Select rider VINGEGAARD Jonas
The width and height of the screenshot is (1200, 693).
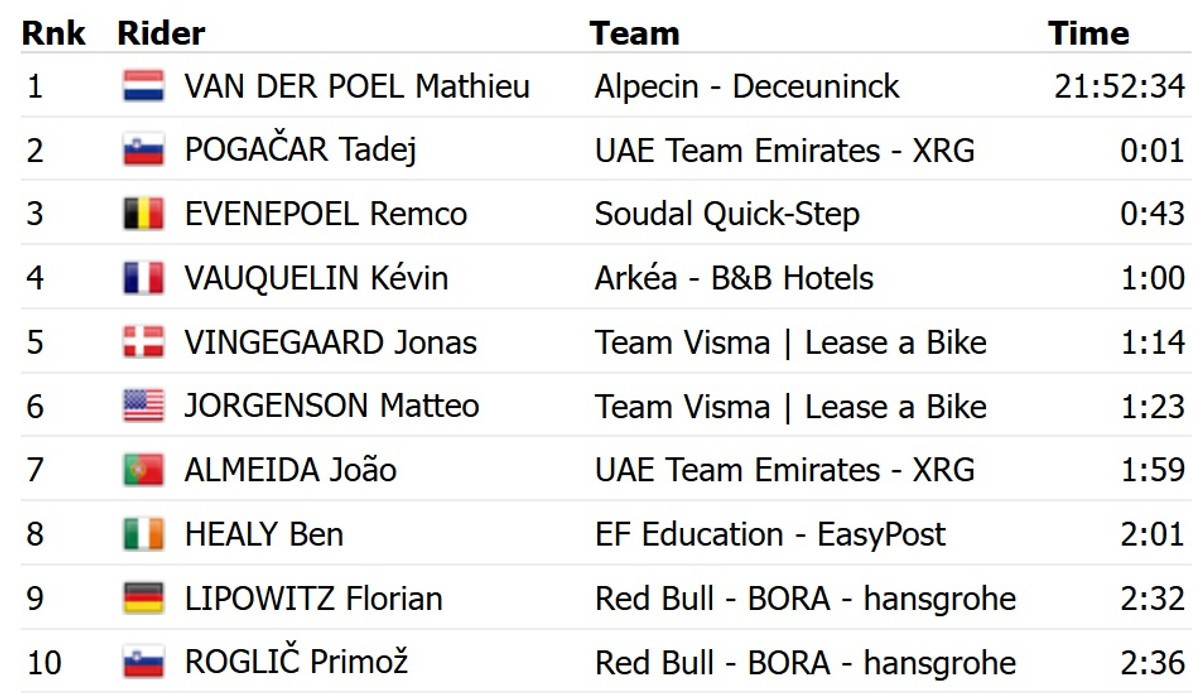pos(330,342)
